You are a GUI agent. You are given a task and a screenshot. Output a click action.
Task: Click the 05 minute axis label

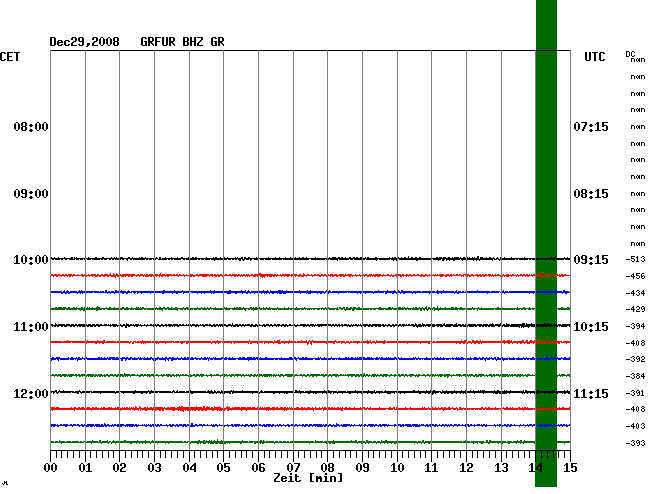point(223,468)
